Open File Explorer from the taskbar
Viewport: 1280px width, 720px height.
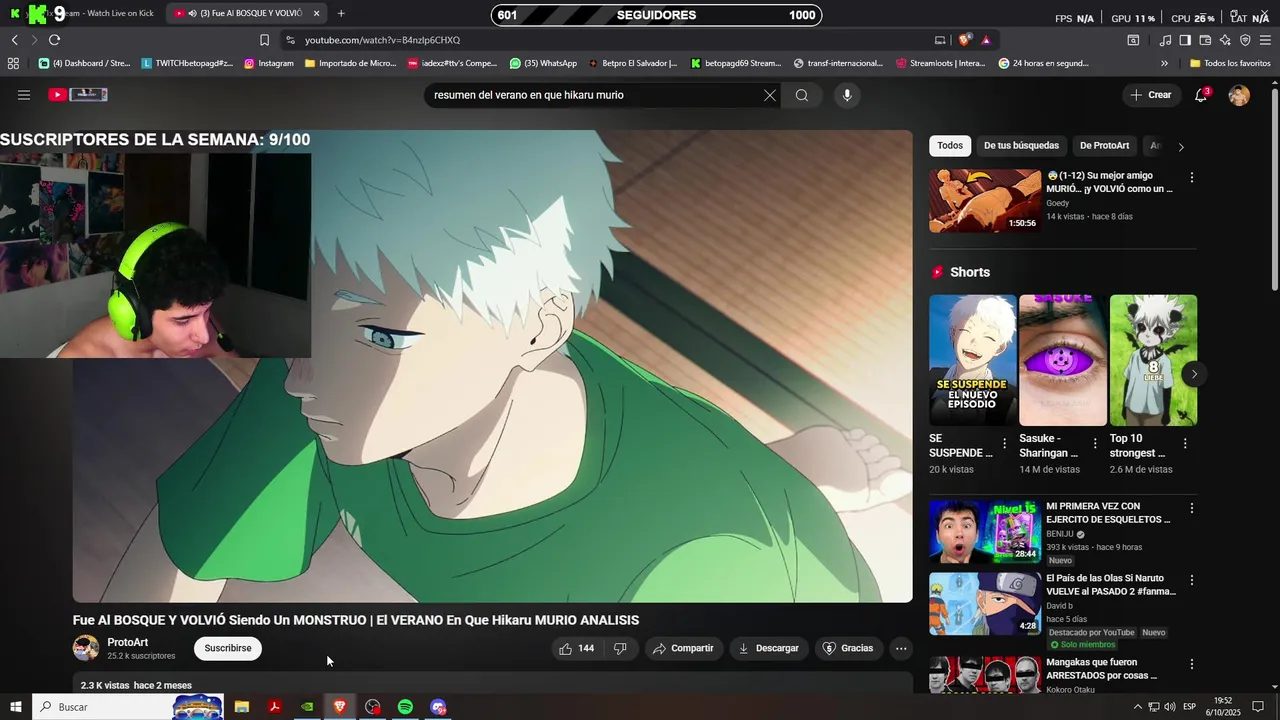(x=241, y=707)
